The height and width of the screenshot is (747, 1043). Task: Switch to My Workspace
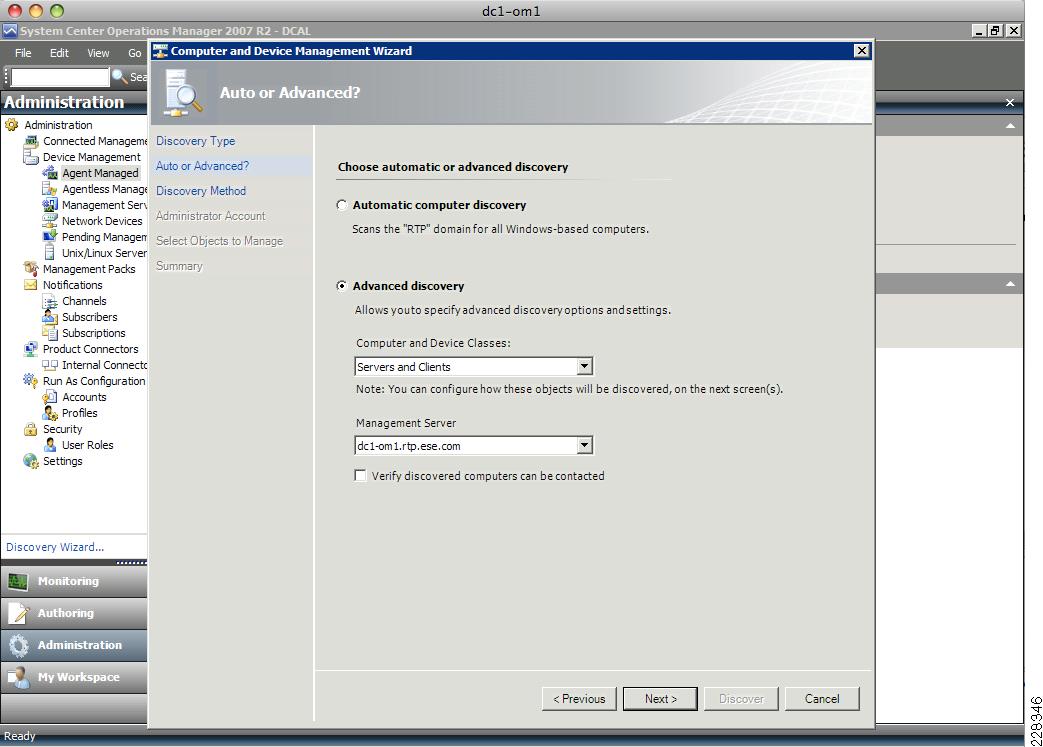[x=74, y=677]
